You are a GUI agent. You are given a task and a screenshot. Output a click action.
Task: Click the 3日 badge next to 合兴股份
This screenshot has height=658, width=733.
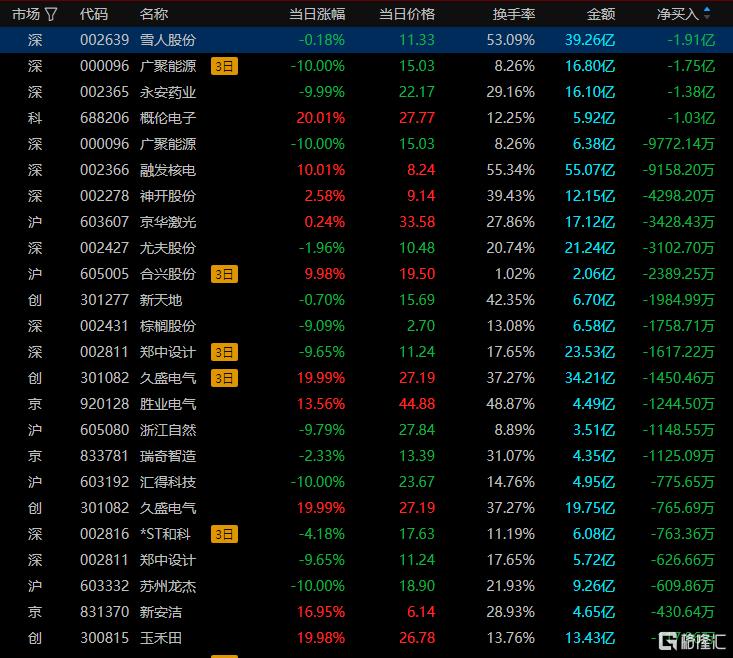[x=224, y=274]
